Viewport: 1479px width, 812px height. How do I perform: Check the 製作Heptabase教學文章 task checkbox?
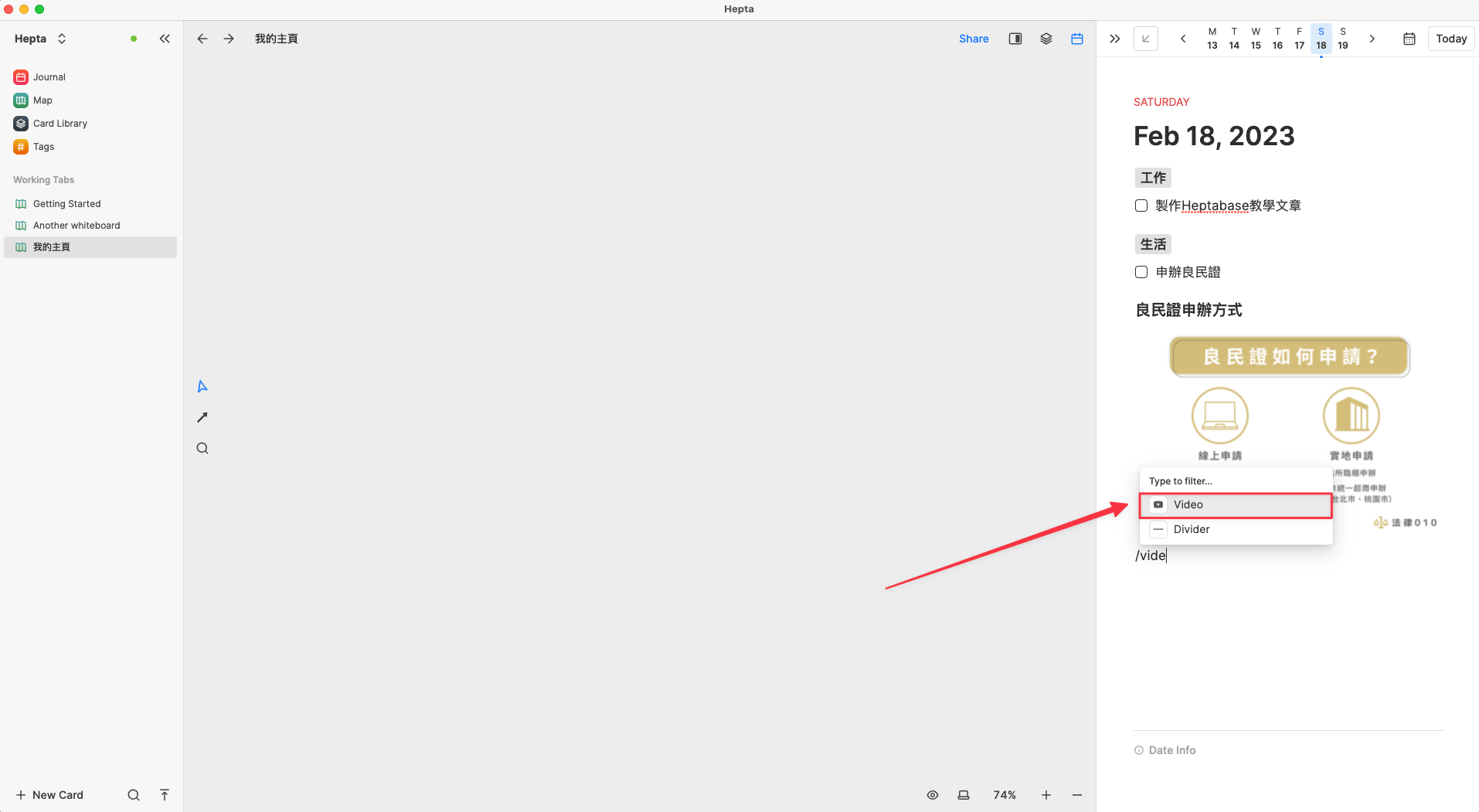[1141, 206]
